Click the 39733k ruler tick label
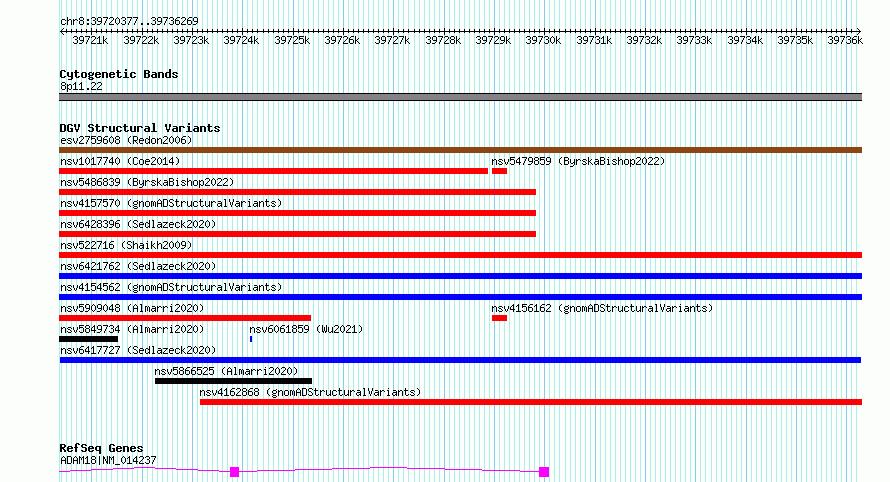 point(694,40)
